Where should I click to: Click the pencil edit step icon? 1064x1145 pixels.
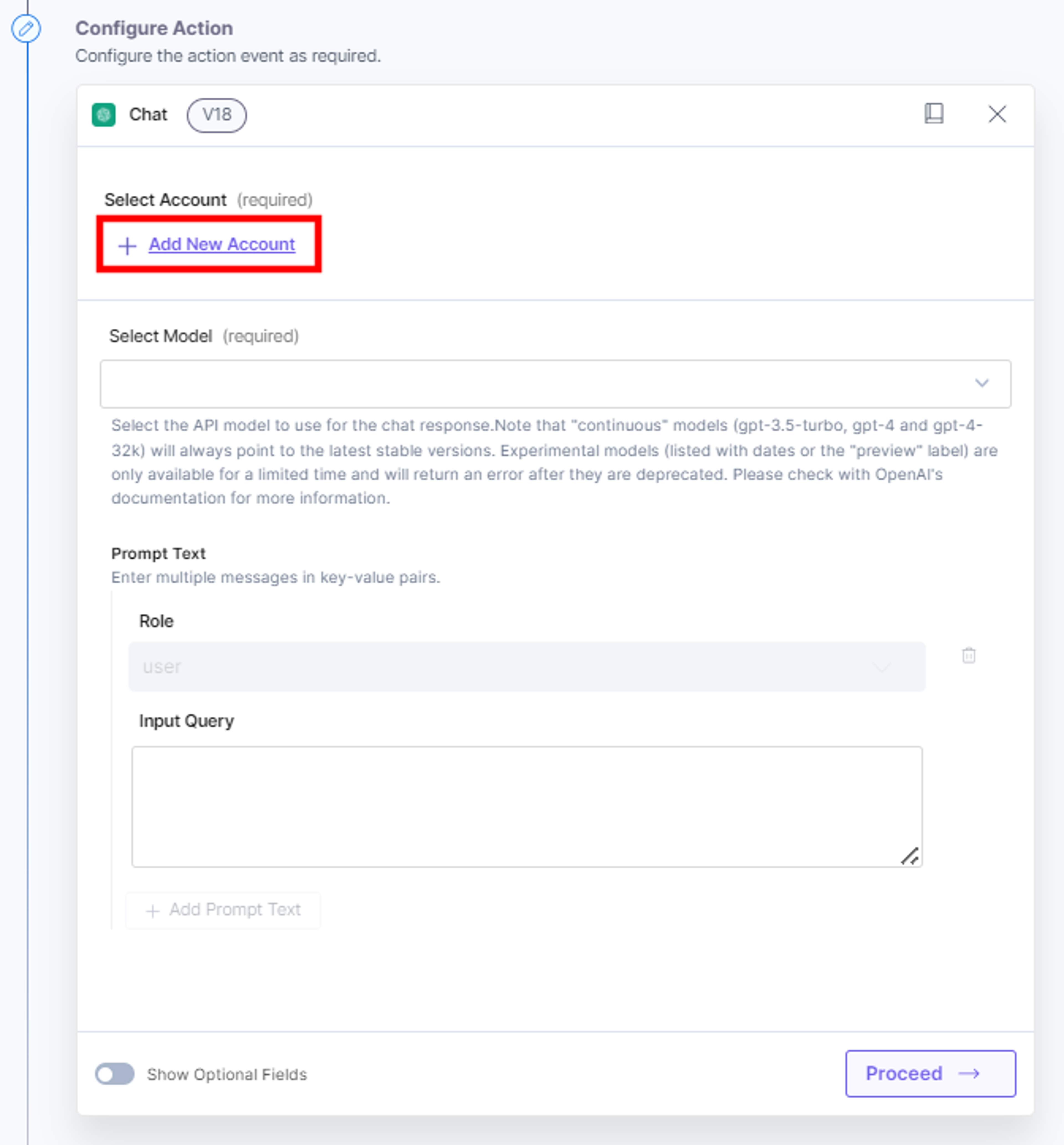(x=26, y=29)
